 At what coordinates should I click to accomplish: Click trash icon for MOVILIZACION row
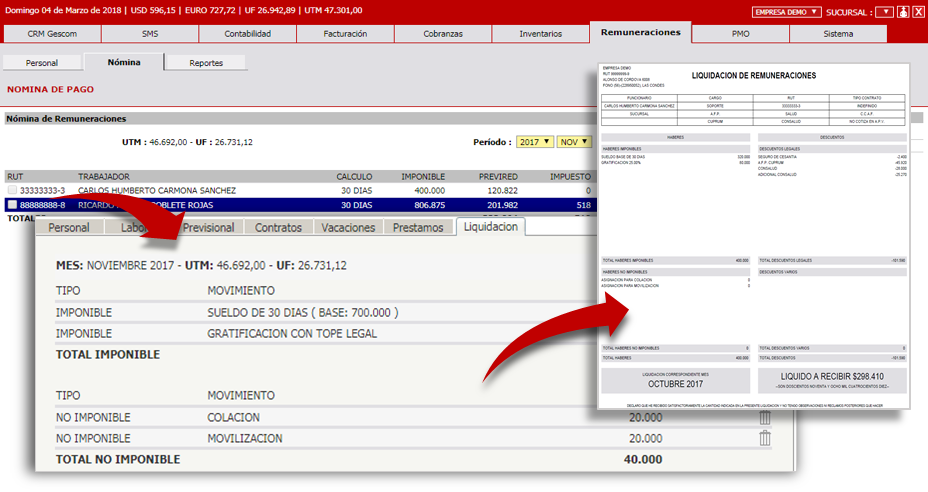coord(765,438)
